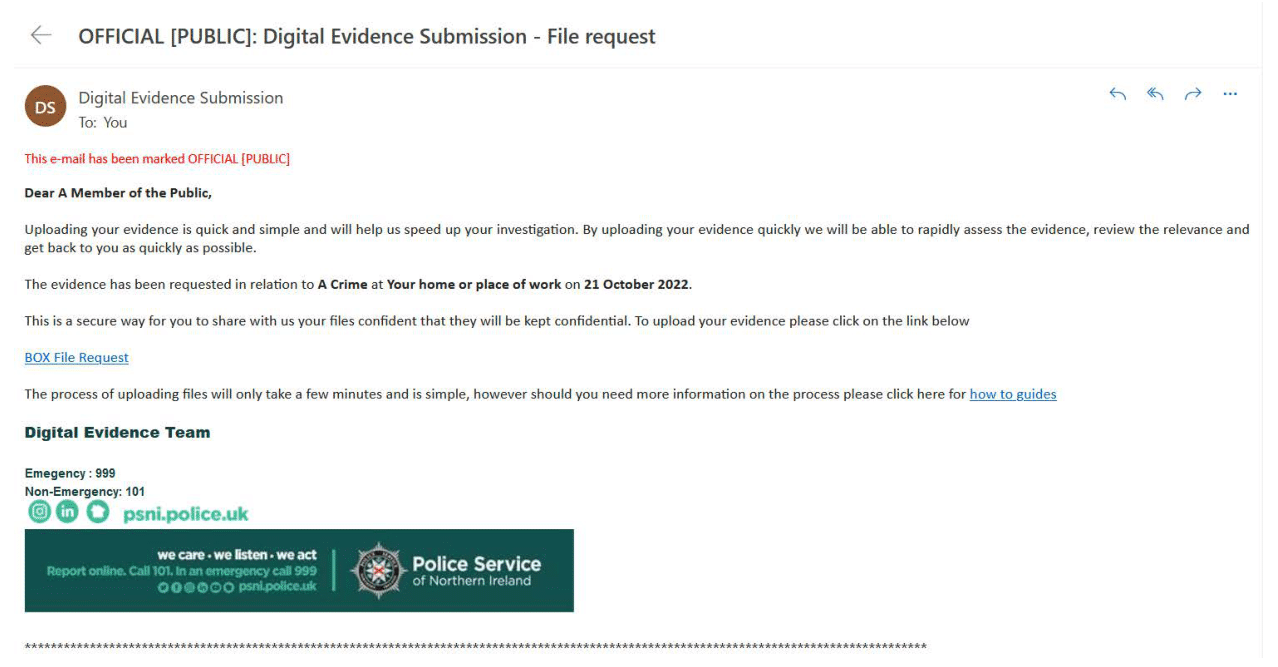Click the sender name Digital Evidence Submission
The height and width of the screenshot is (667, 1278).
point(180,97)
